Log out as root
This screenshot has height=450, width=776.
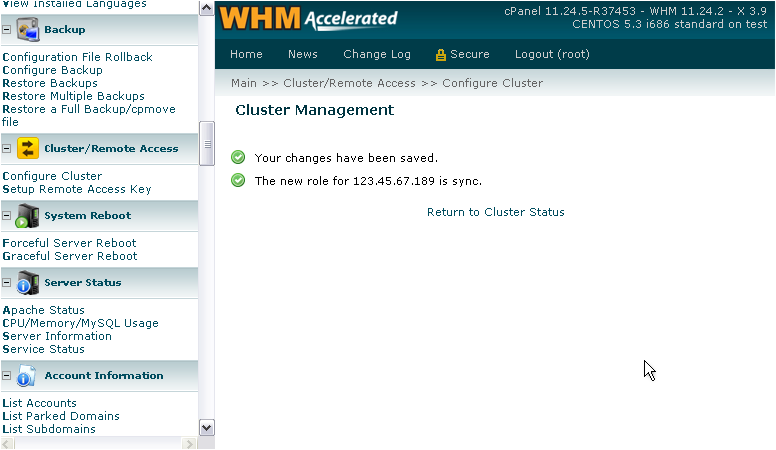552,54
